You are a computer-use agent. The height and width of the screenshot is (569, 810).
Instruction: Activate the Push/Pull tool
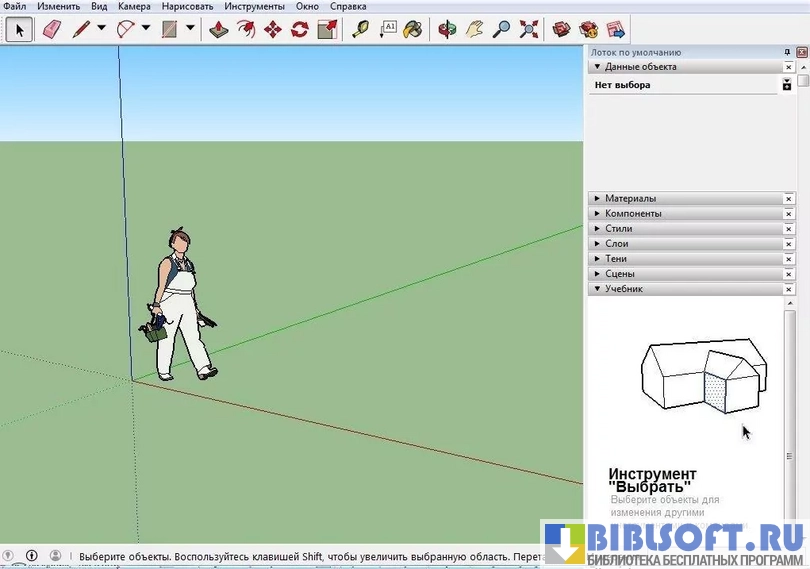(220, 29)
